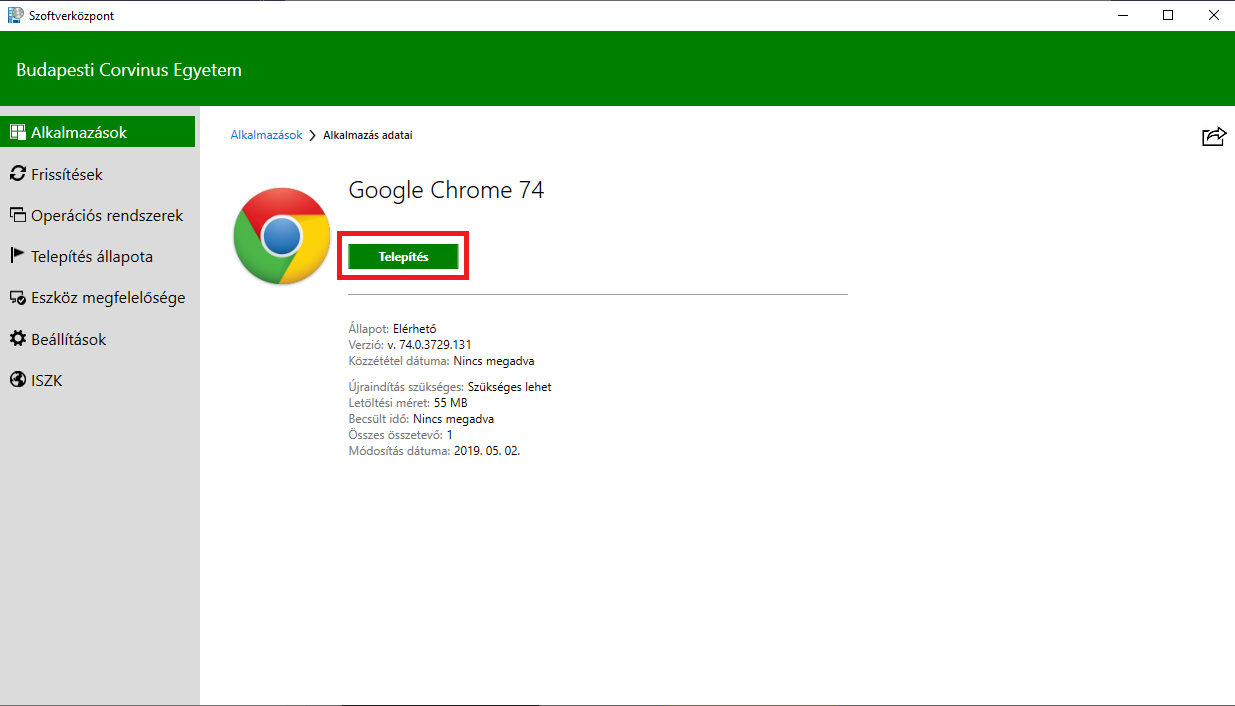Click the Alkalmazások grid icon in the sidebar
Screen dimensions: 1235x706
17,132
